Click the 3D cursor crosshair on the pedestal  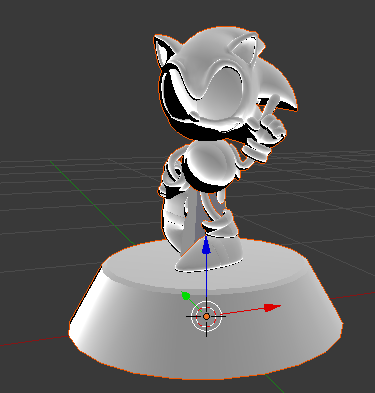point(206,316)
